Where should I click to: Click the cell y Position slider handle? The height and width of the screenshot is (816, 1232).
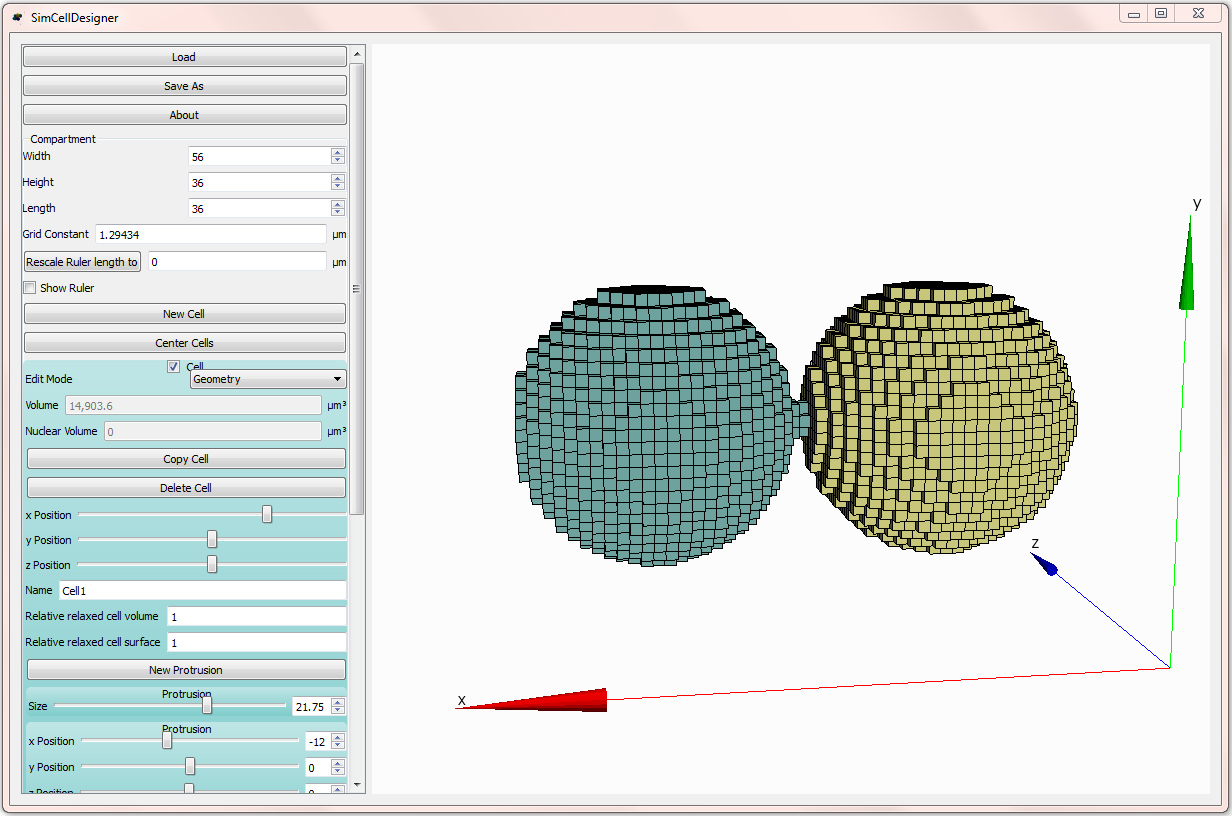click(212, 540)
